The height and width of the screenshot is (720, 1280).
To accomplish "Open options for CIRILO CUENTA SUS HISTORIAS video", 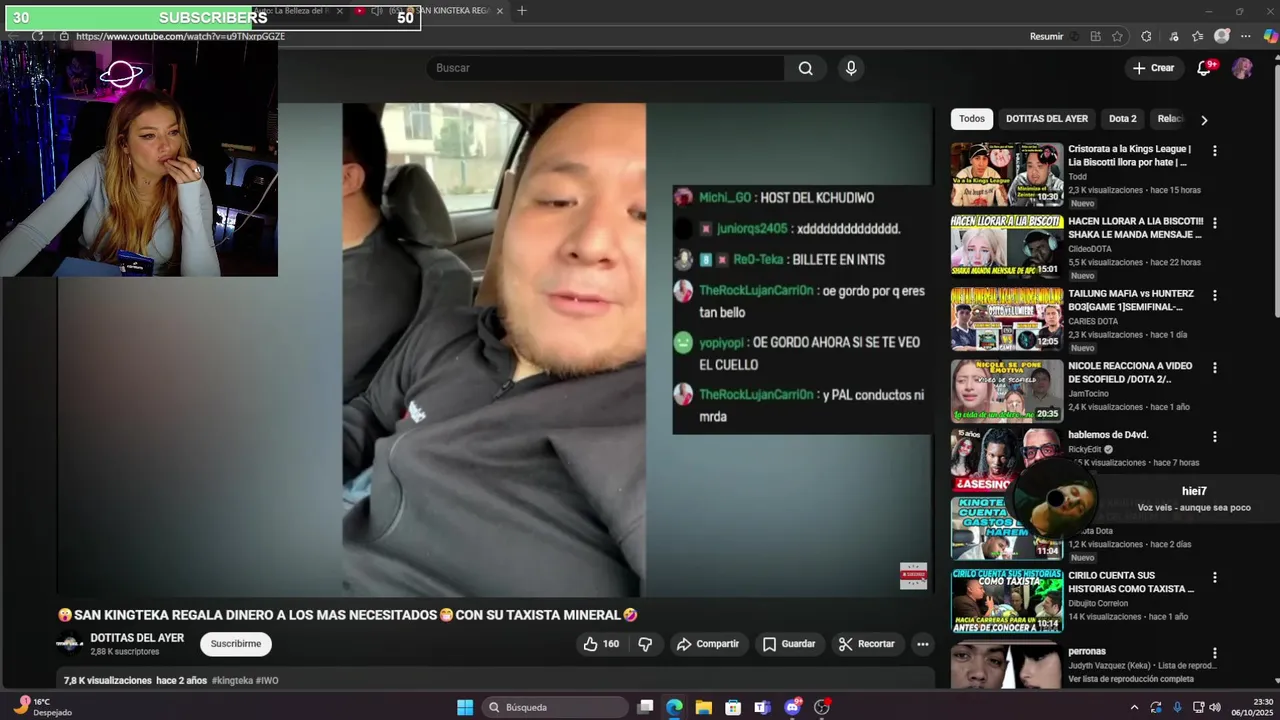I will 1214,577.
